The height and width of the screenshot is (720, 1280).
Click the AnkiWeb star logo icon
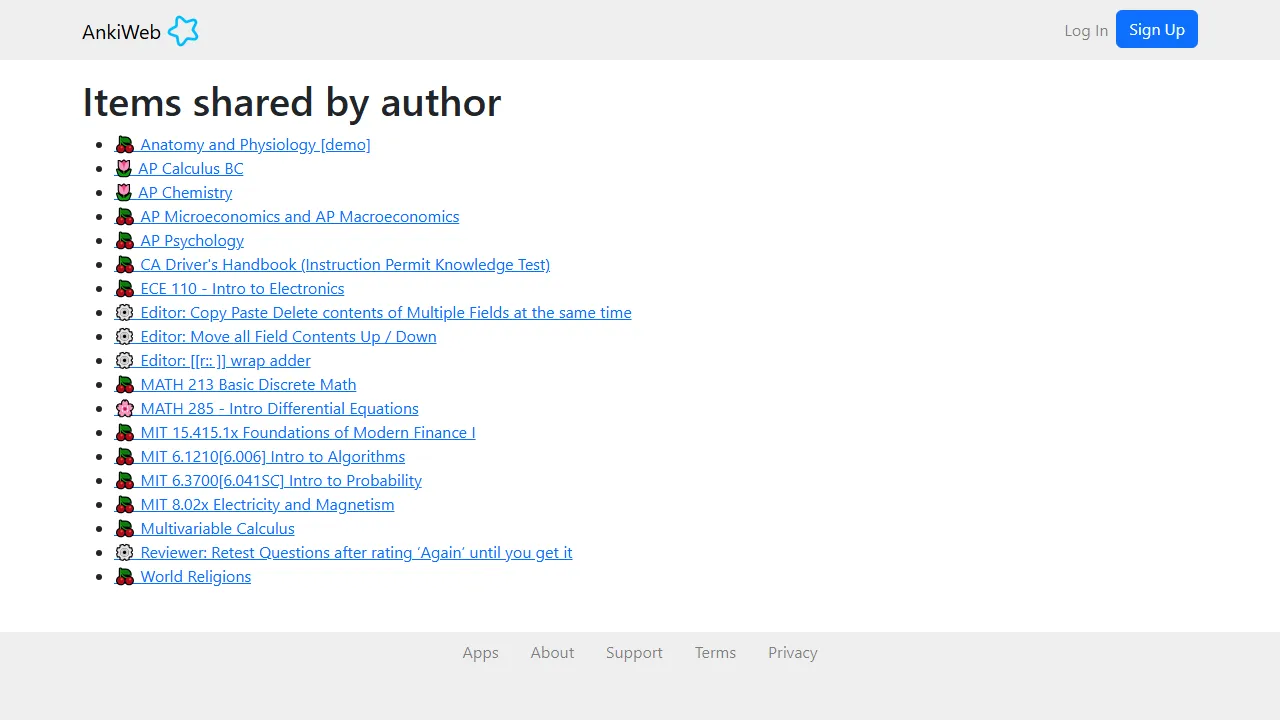pyautogui.click(x=184, y=31)
